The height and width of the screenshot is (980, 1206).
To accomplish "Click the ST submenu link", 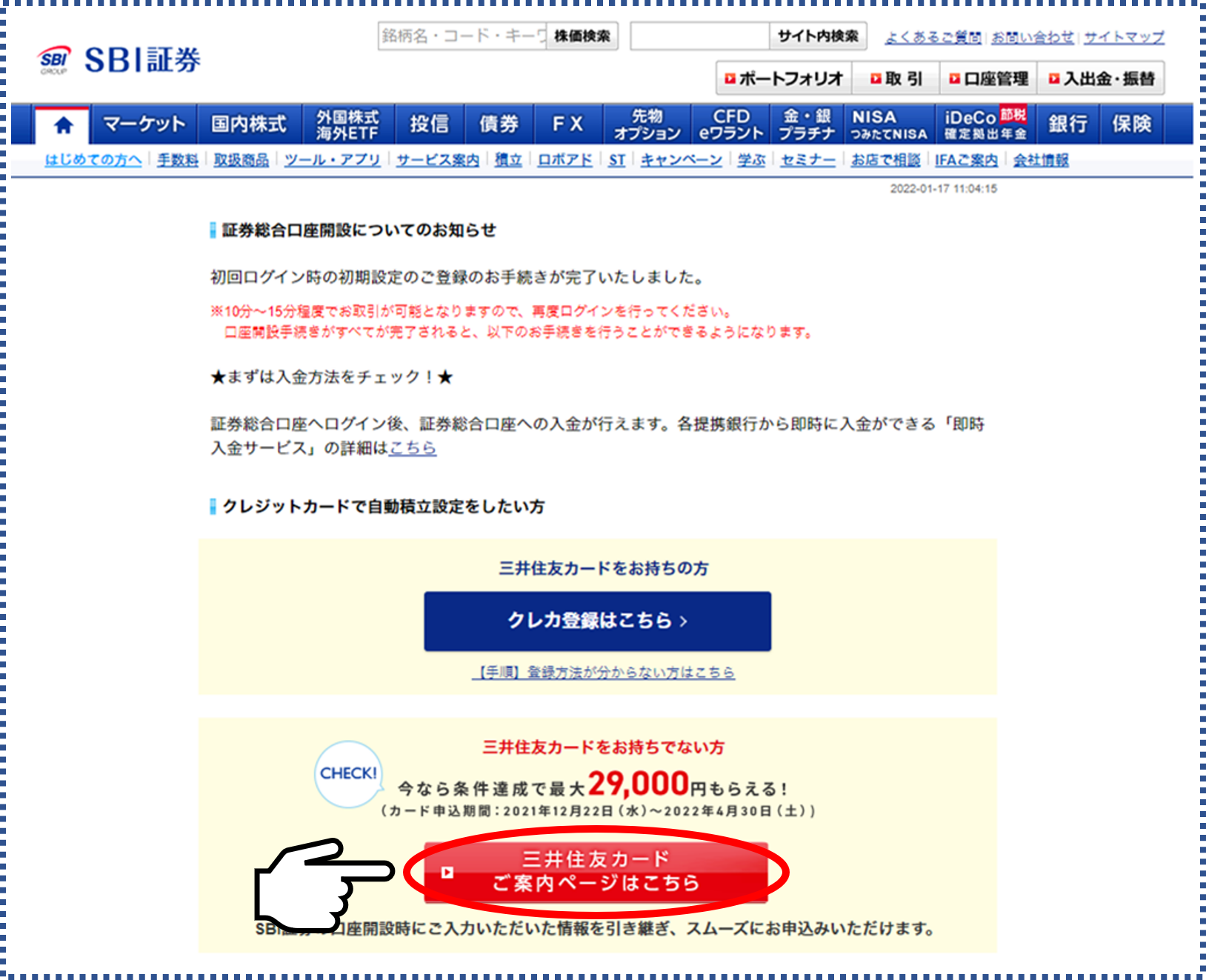I will [x=617, y=160].
